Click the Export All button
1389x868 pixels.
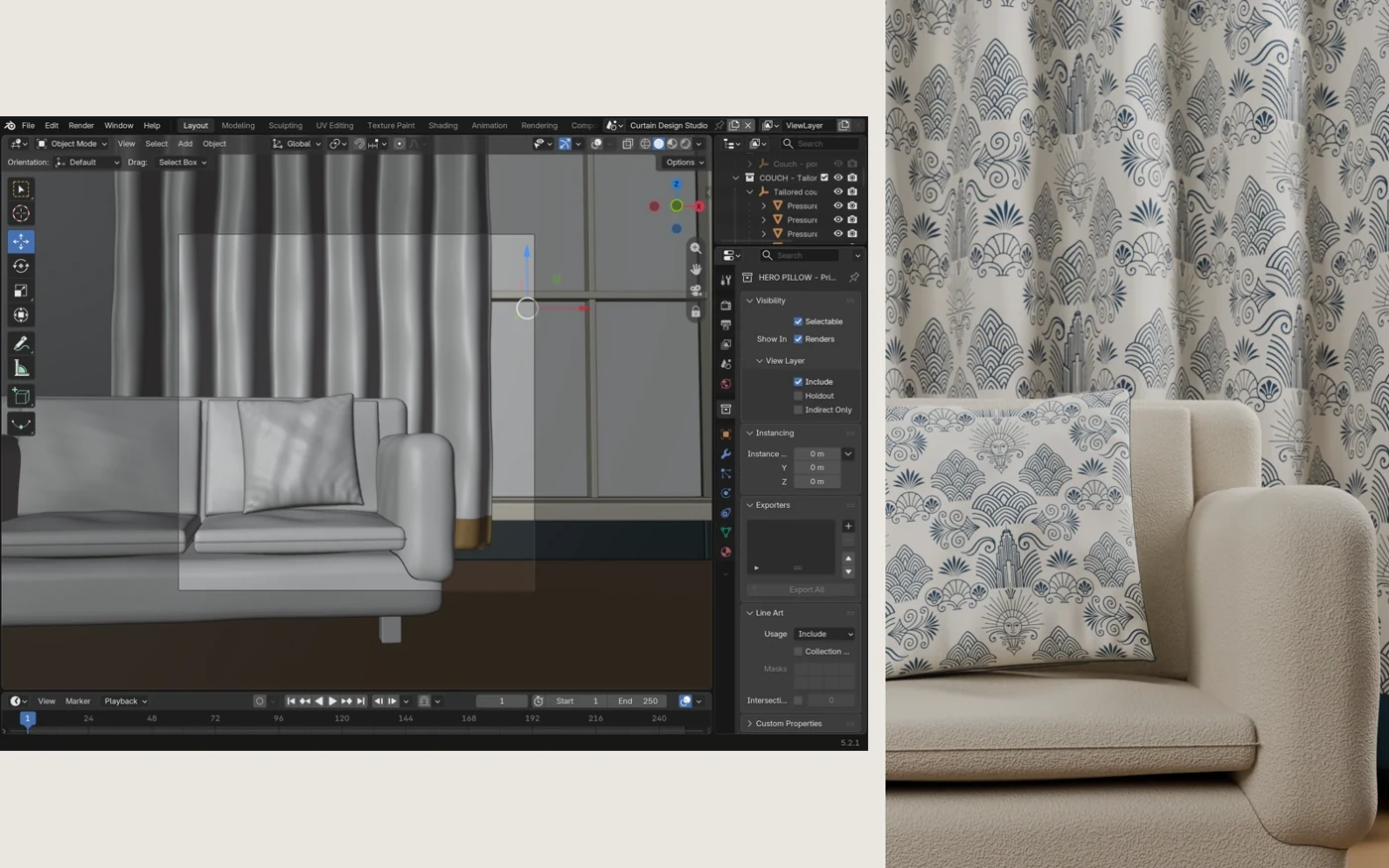pos(806,590)
